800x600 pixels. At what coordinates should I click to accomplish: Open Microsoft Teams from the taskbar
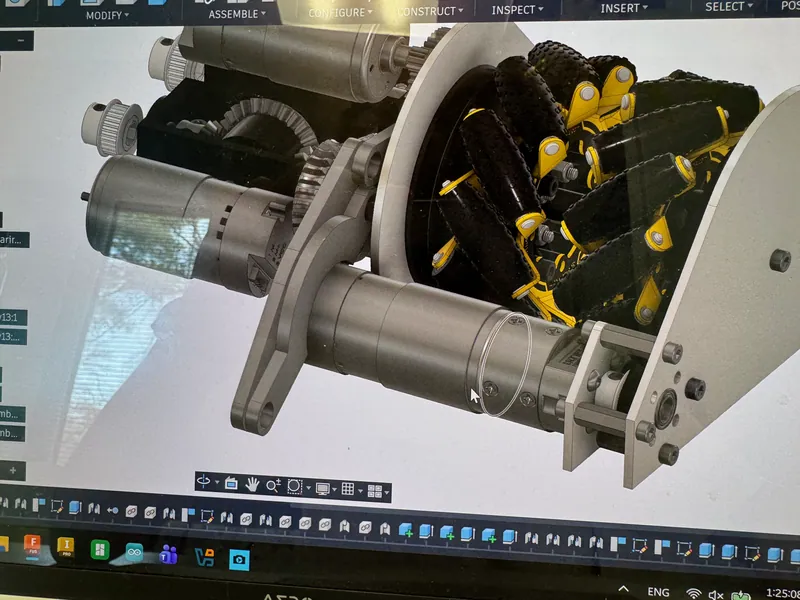click(168, 555)
